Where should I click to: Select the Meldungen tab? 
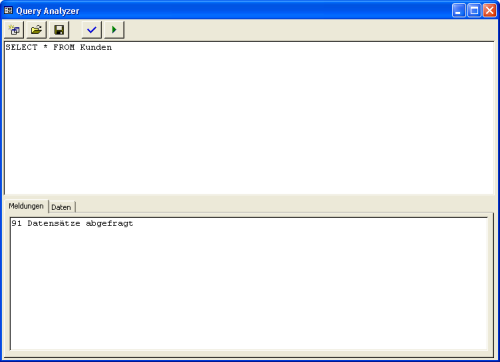click(x=26, y=206)
